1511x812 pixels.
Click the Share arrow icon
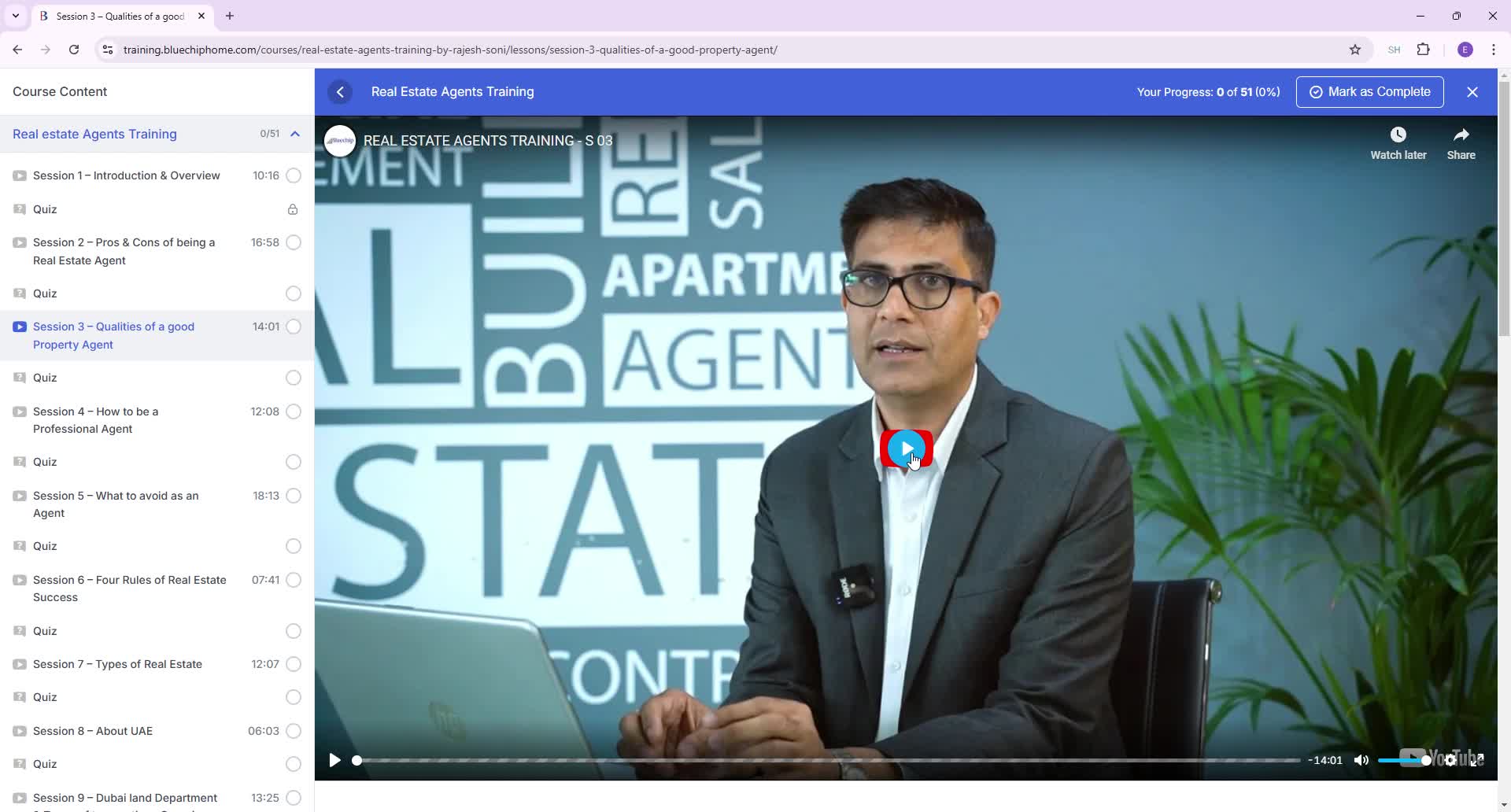click(x=1461, y=135)
